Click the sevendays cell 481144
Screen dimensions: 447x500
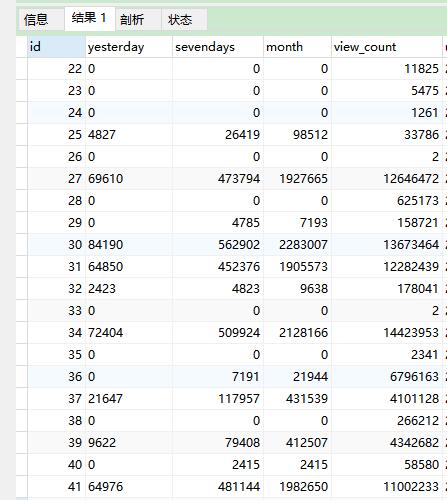coord(218,487)
